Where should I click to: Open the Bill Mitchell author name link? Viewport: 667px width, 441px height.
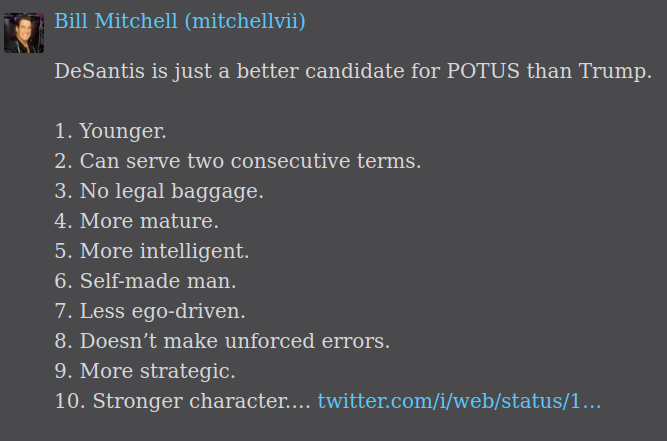click(117, 22)
